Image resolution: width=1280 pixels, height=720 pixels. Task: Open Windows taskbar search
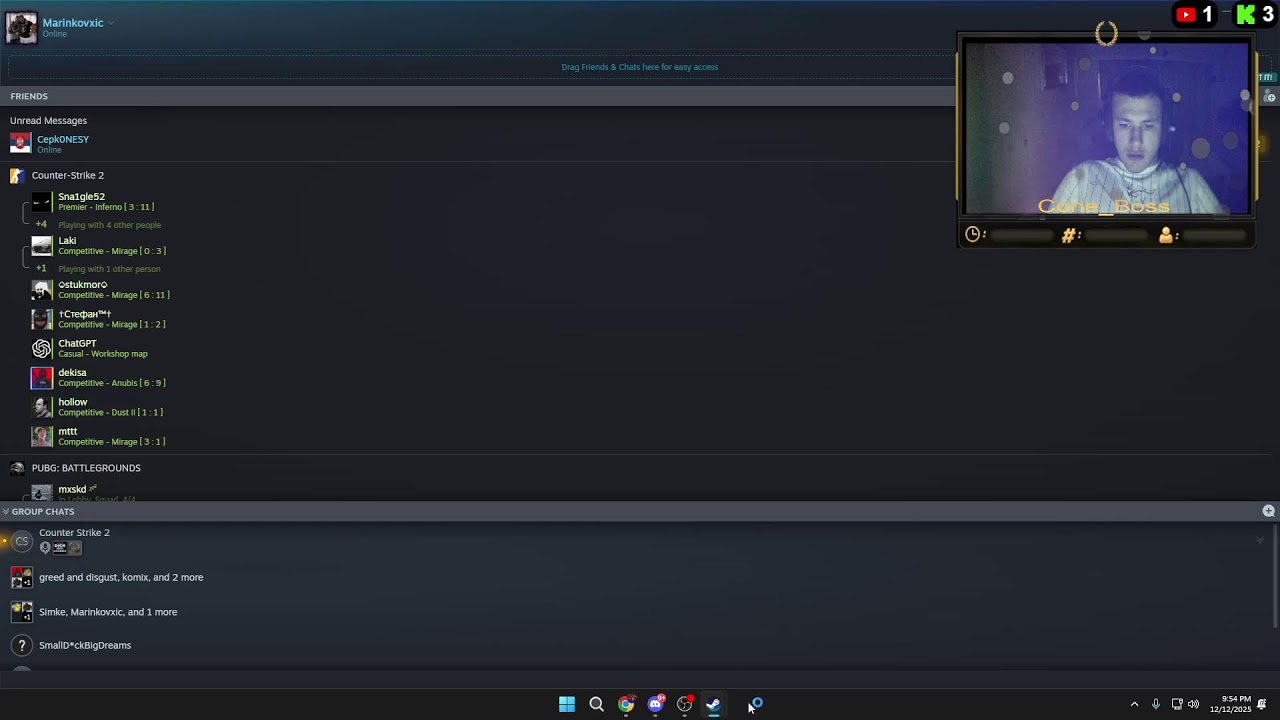(x=596, y=704)
